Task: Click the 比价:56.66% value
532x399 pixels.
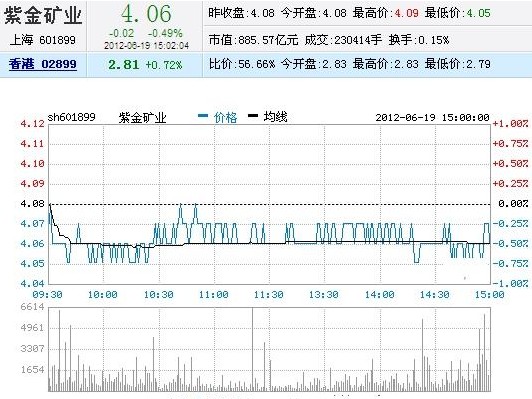Action: click(x=242, y=64)
